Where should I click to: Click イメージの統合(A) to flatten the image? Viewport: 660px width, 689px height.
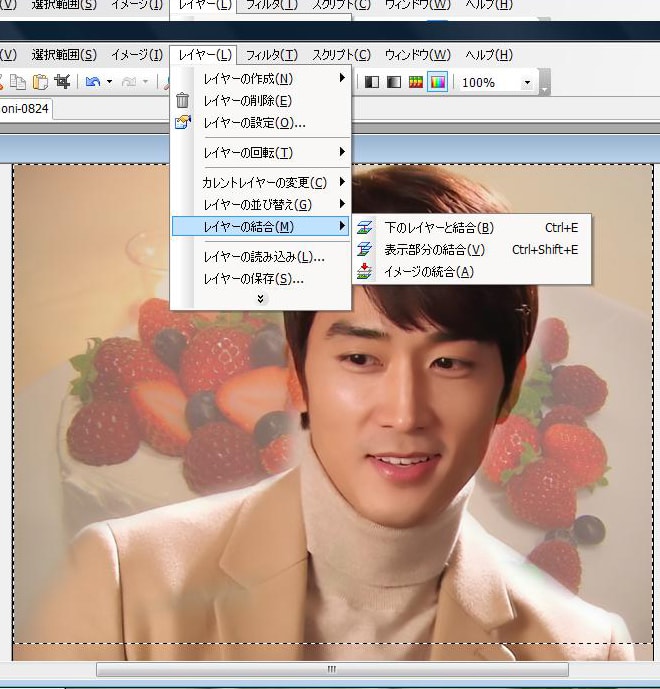tap(428, 272)
